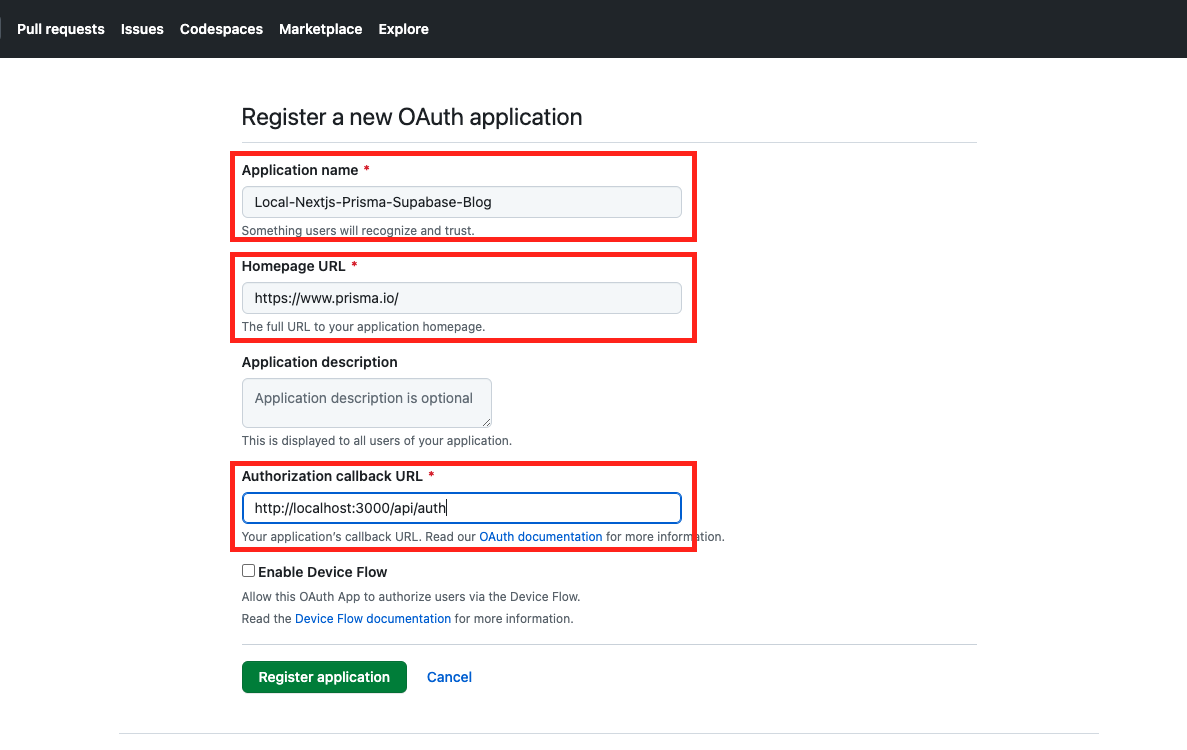This screenshot has height=750, width=1187.
Task: Open Issues in the top navigation
Action: point(142,29)
